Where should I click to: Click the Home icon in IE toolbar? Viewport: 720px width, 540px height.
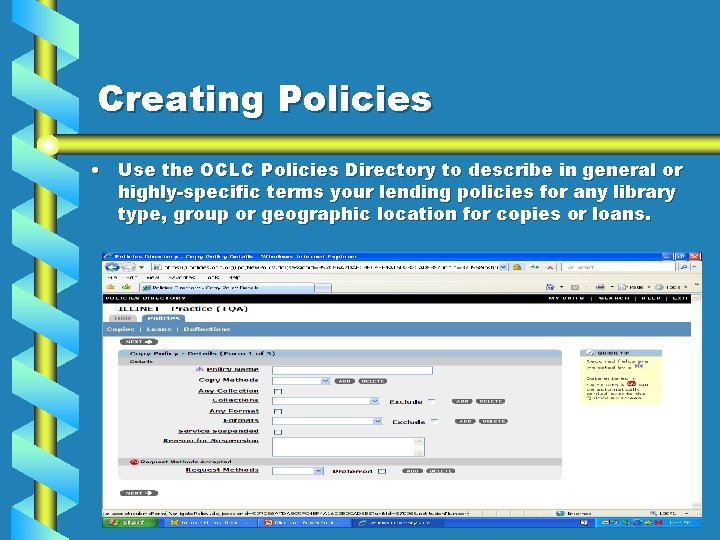tap(550, 287)
